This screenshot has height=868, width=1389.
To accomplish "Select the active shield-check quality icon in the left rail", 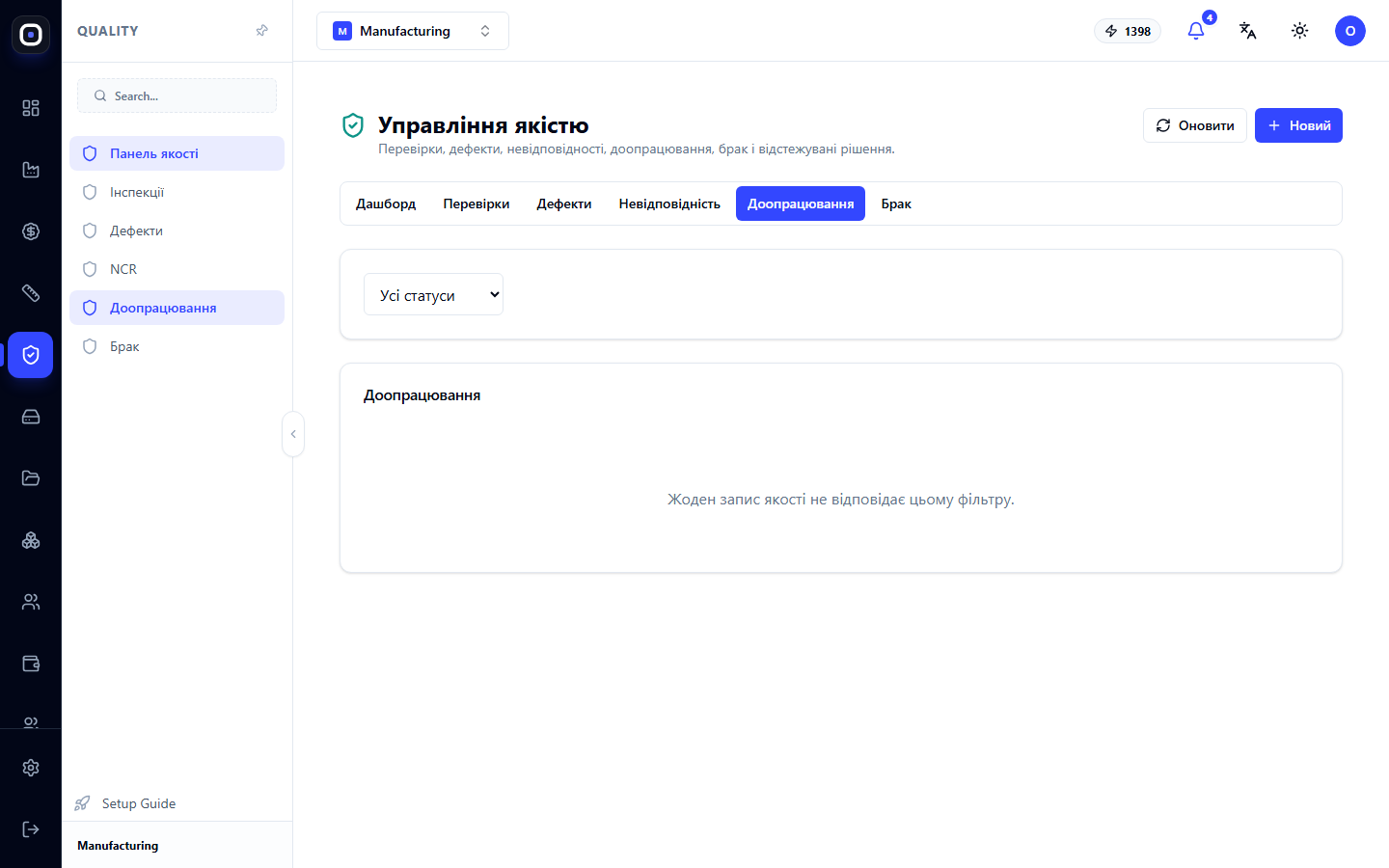I will [x=31, y=355].
